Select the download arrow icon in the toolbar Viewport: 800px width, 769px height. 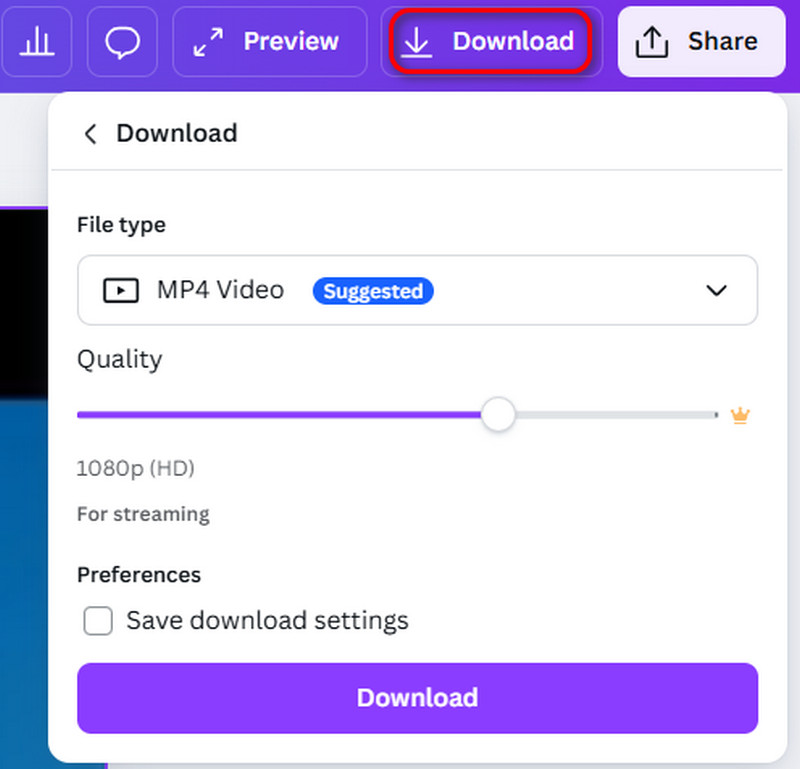pos(417,42)
